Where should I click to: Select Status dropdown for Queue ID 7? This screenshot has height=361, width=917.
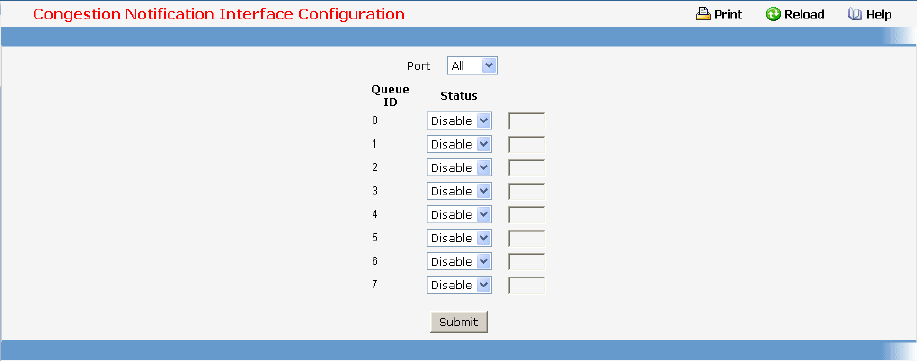[x=459, y=285]
